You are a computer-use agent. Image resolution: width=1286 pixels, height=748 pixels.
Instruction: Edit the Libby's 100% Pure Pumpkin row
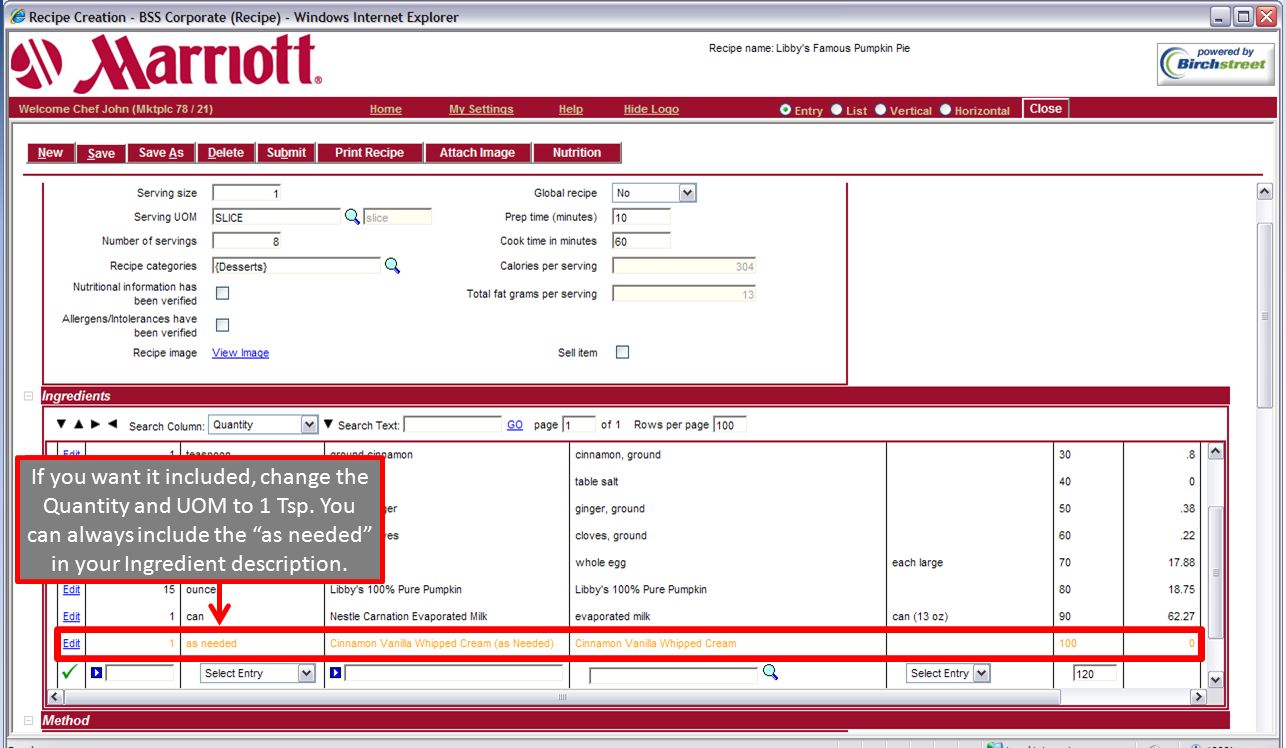pyautogui.click(x=71, y=589)
